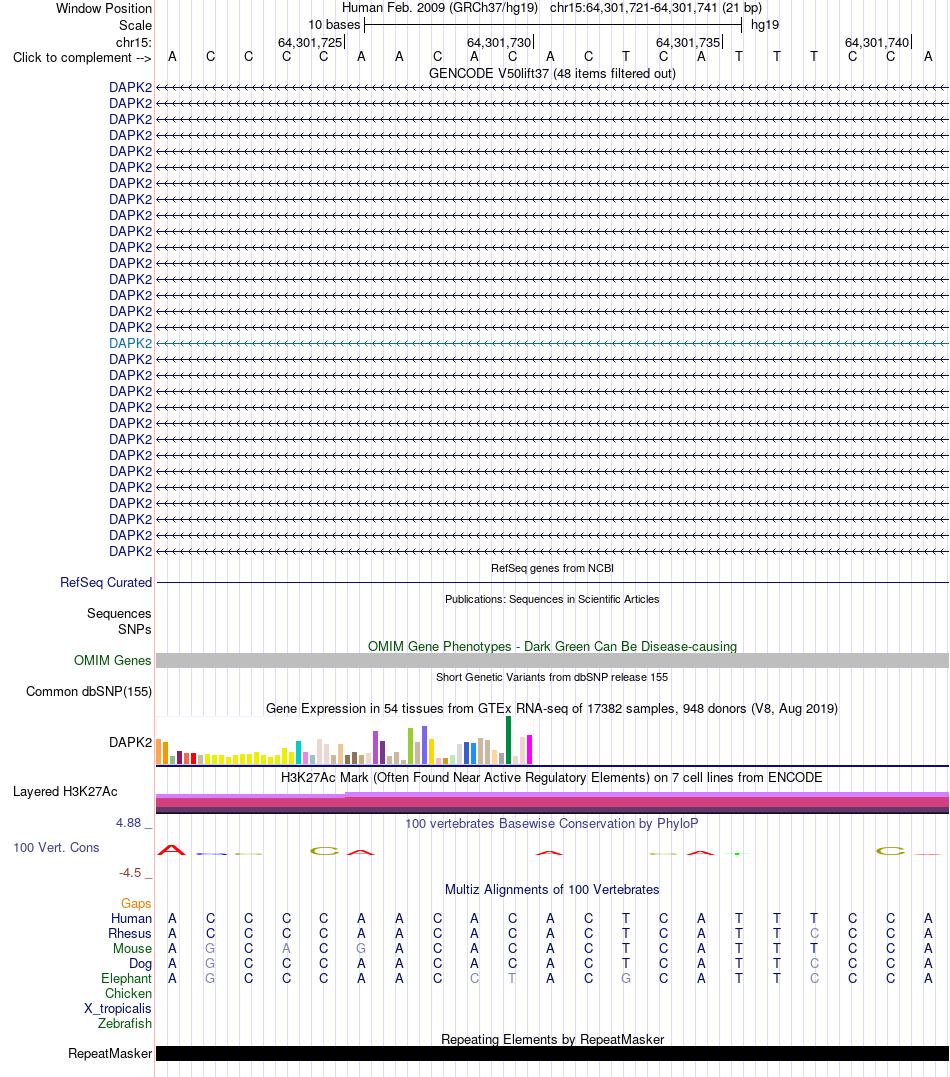
Task: Select the light-blue highlighted DAPK2 transcript label
Action: (131, 343)
